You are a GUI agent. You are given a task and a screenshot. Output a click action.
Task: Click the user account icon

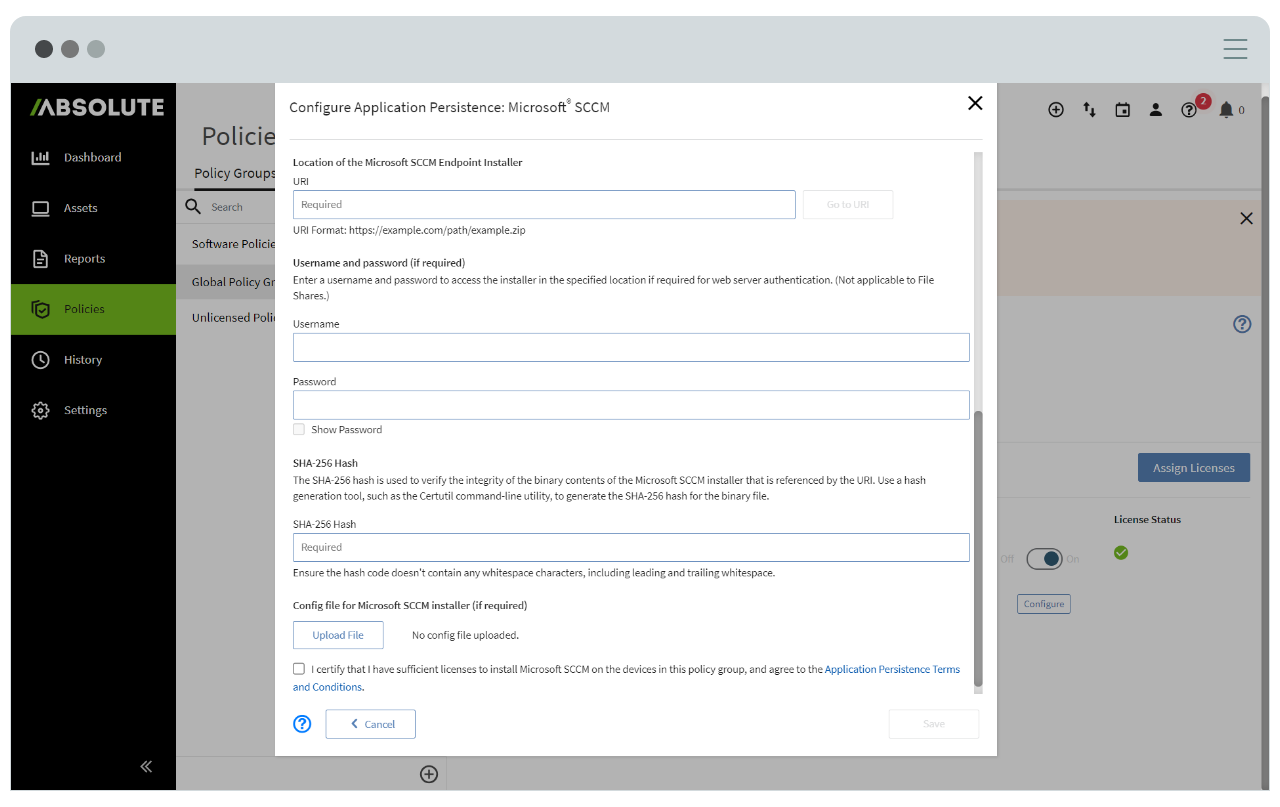tap(1156, 110)
